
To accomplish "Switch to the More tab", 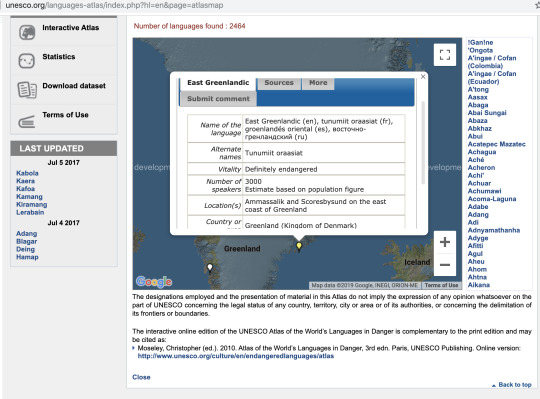I will click(318, 83).
